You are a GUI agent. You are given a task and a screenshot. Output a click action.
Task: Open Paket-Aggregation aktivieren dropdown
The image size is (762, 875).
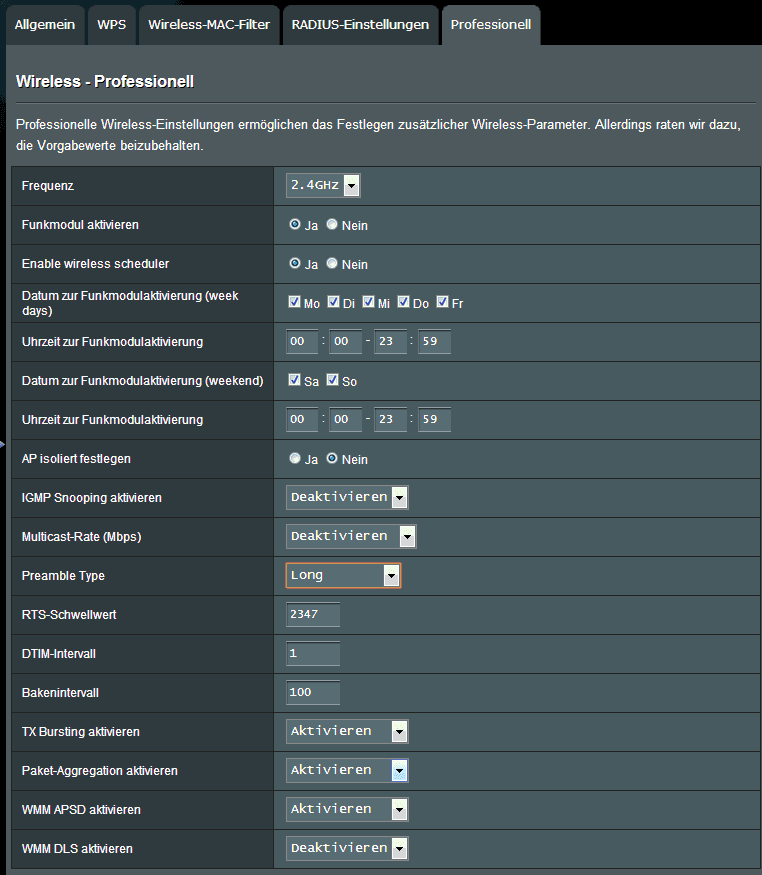click(347, 770)
